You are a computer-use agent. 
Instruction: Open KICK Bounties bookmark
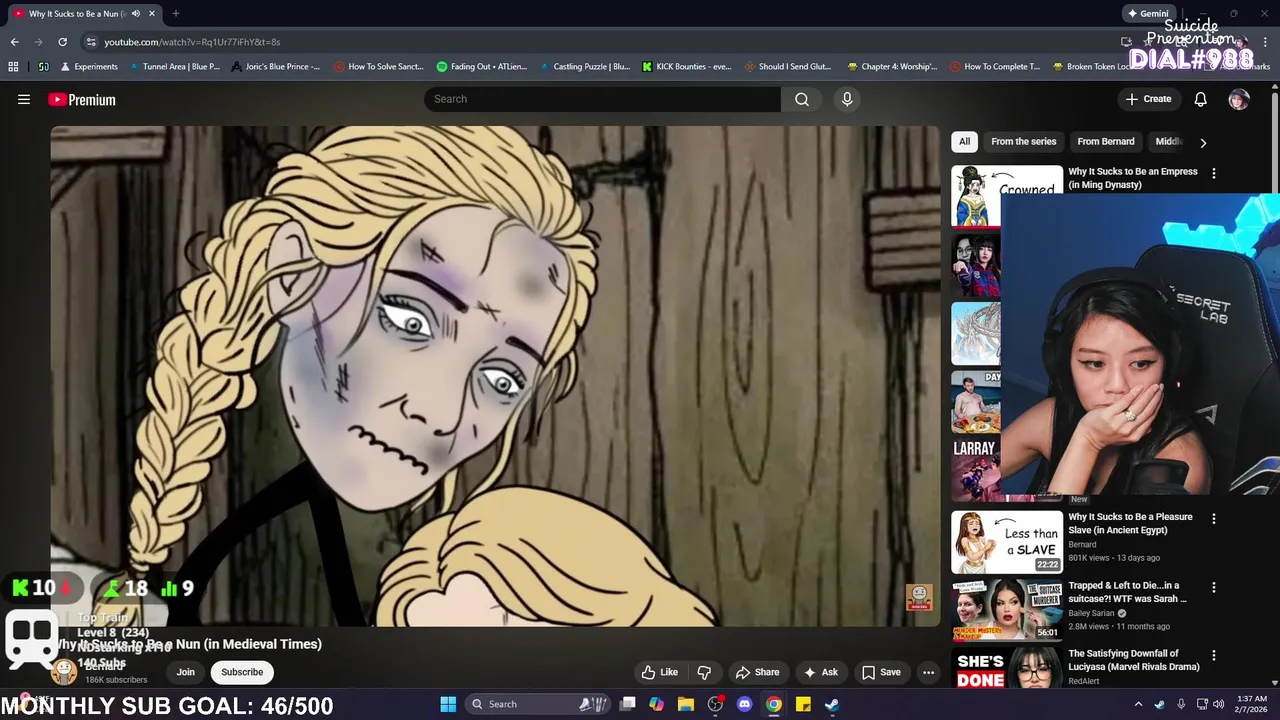[x=687, y=67]
